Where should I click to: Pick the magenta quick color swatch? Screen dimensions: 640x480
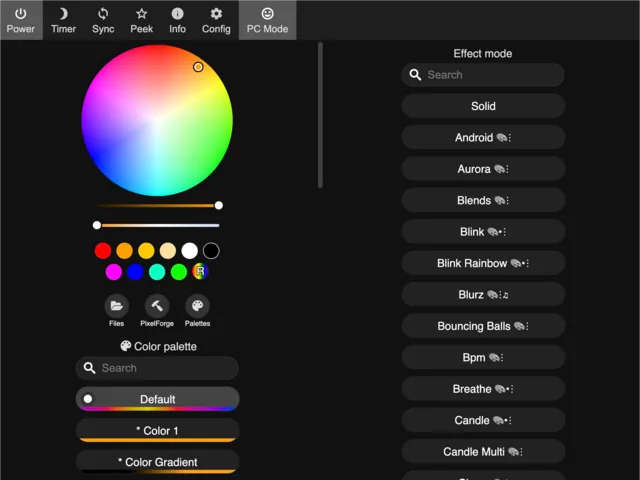(x=113, y=272)
